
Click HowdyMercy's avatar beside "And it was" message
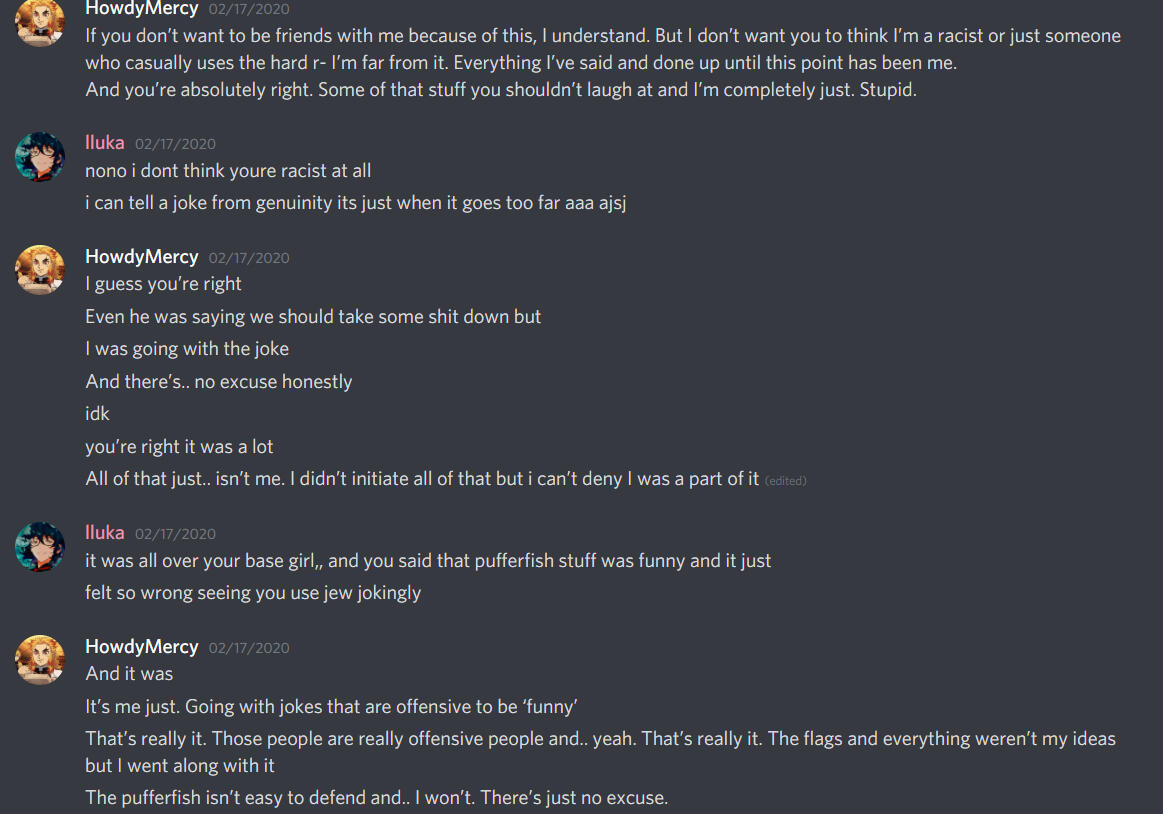coord(40,660)
